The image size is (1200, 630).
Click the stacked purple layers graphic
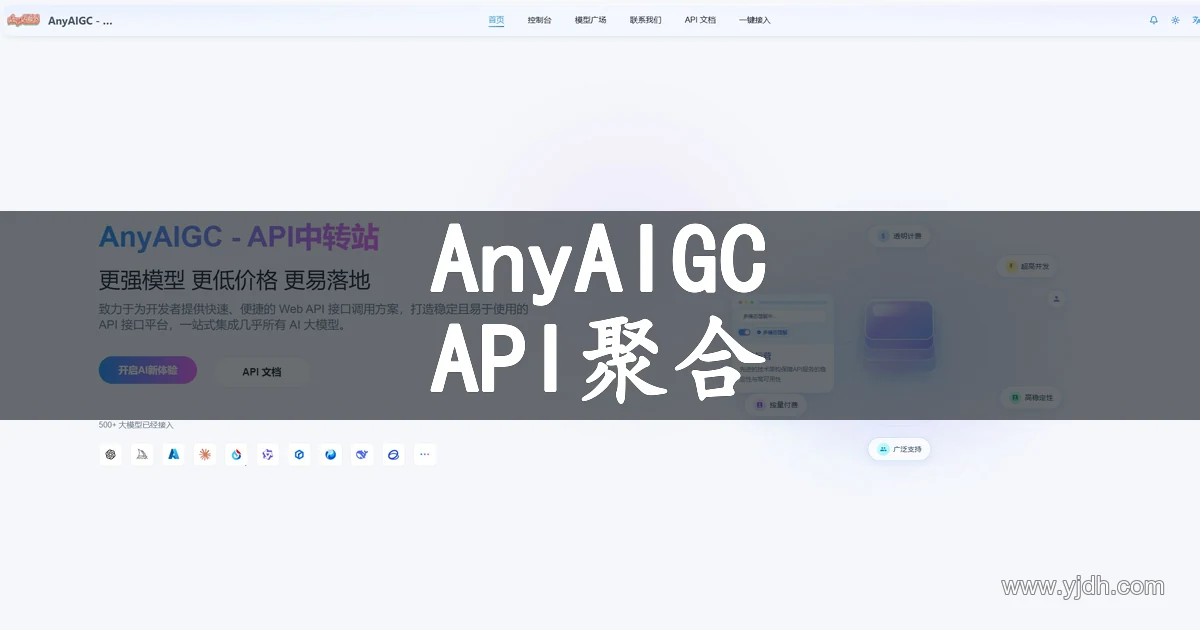coord(899,336)
